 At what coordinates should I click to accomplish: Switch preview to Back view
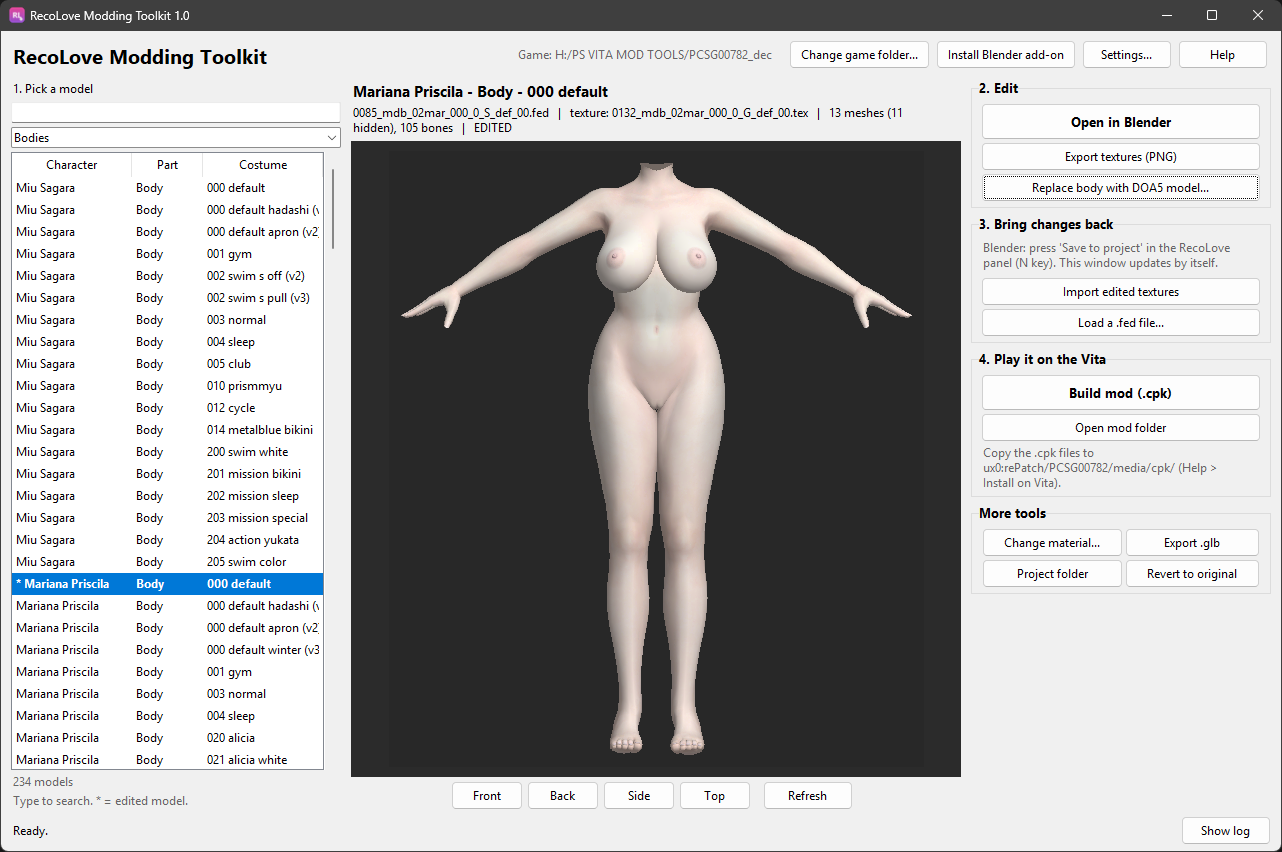(x=563, y=796)
